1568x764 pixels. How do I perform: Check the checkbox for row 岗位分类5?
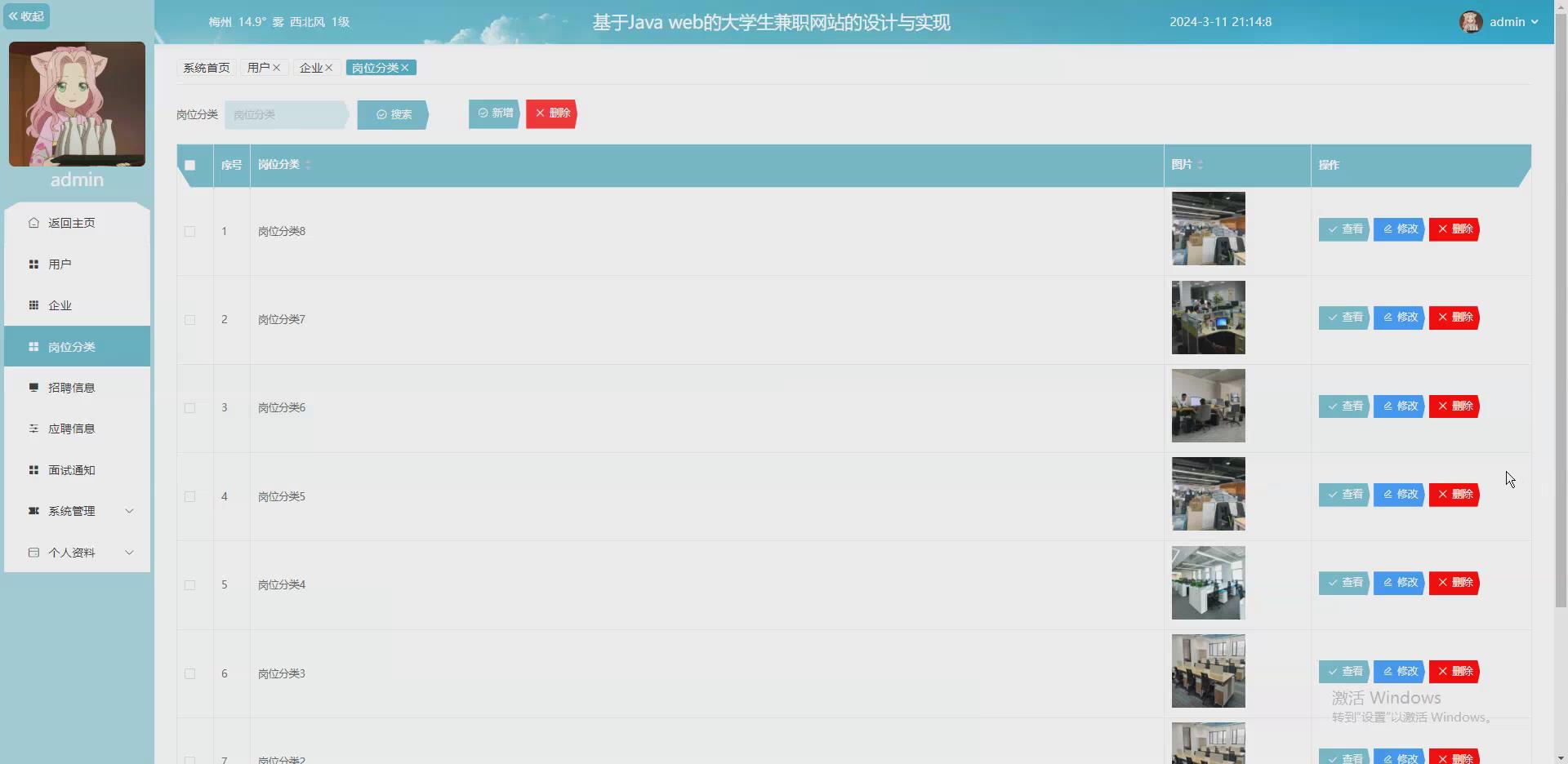(x=190, y=497)
